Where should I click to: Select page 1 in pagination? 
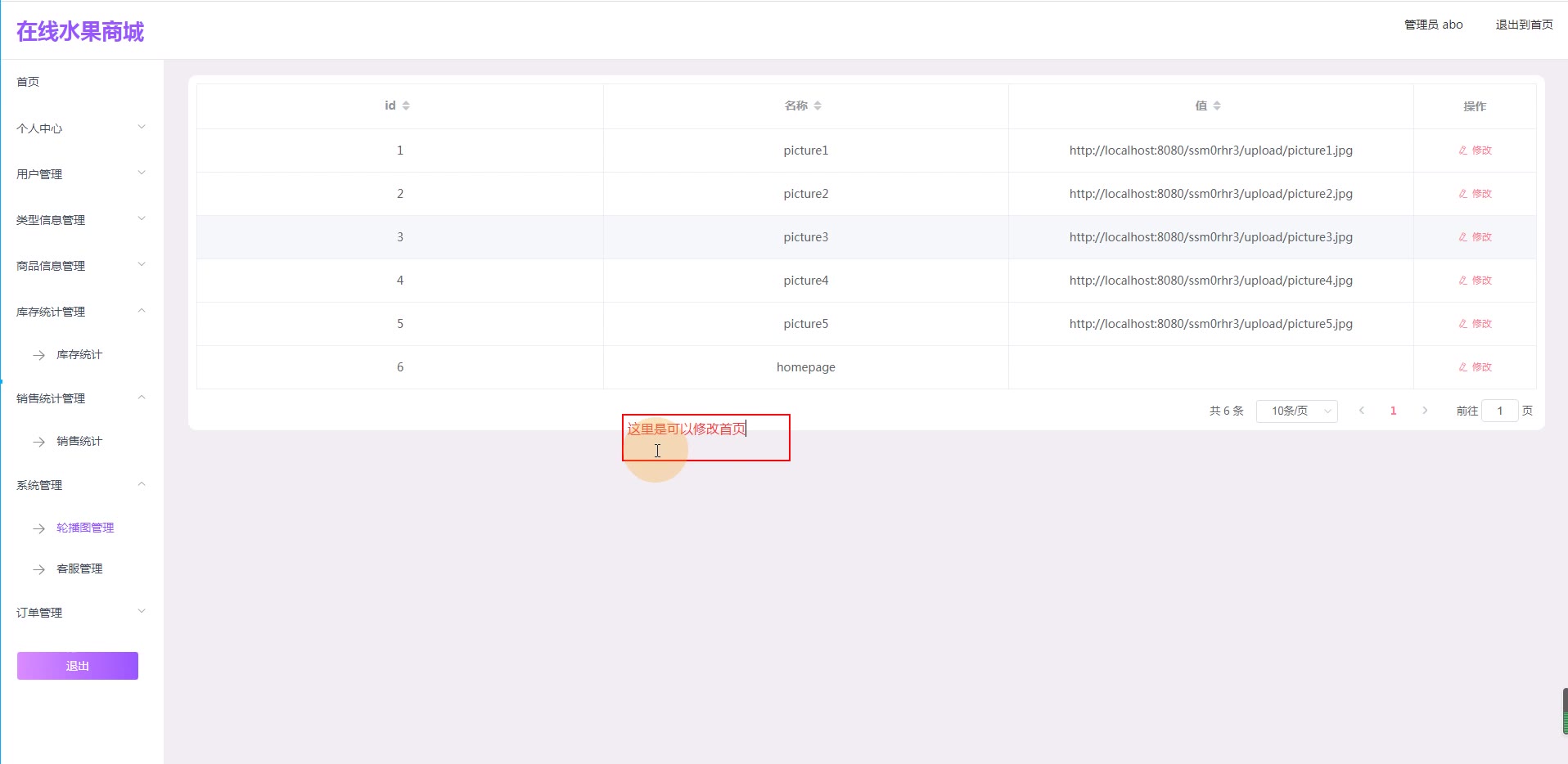coord(1393,411)
